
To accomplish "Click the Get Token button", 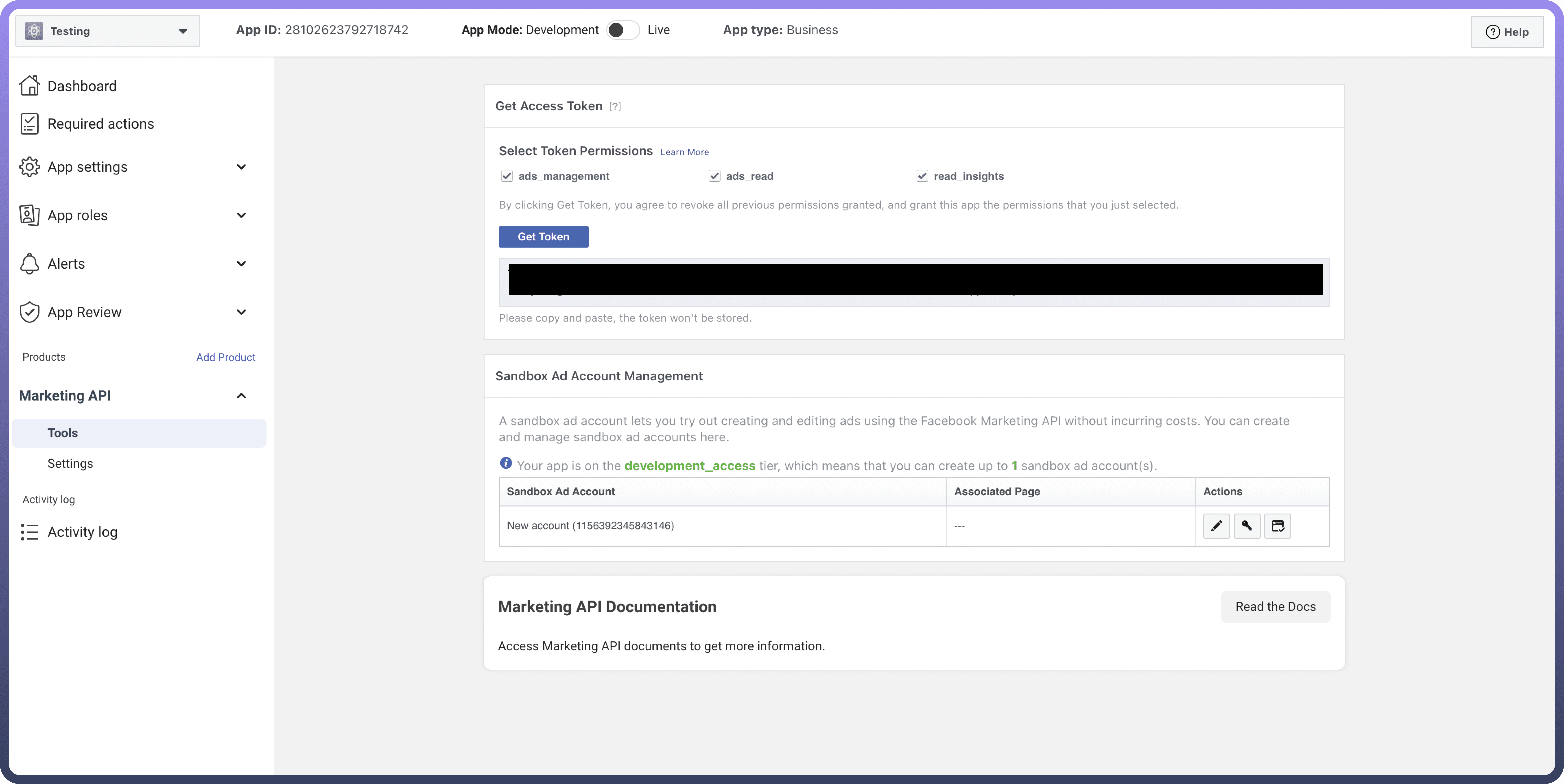I will 543,237.
